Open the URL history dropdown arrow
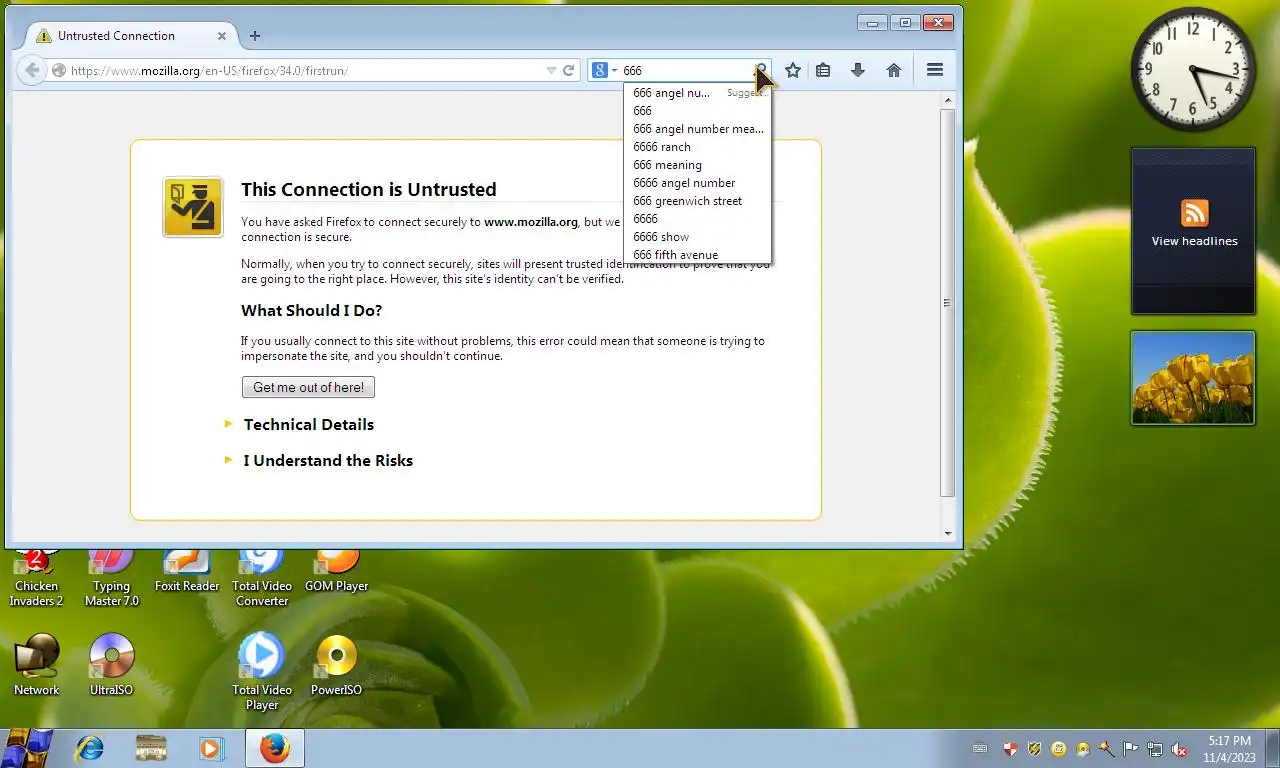 551,70
